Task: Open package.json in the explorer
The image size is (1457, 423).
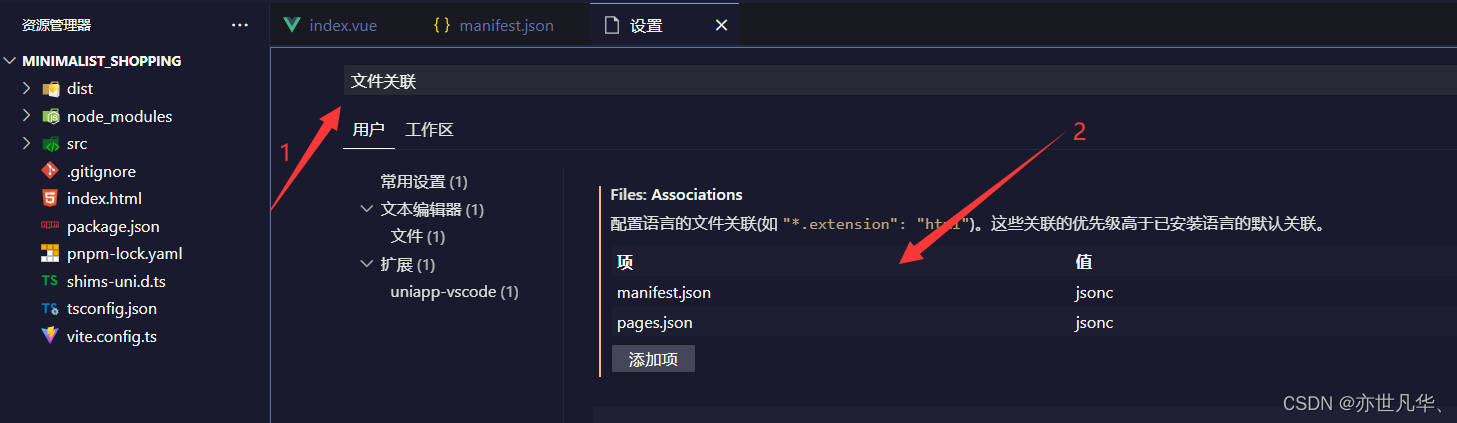Action: click(x=113, y=227)
